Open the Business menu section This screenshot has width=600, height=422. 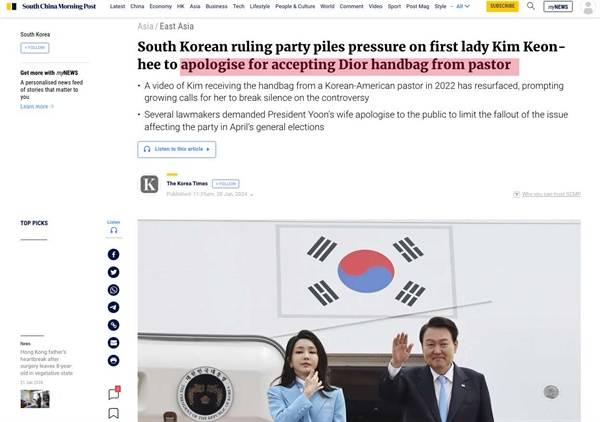[217, 7]
